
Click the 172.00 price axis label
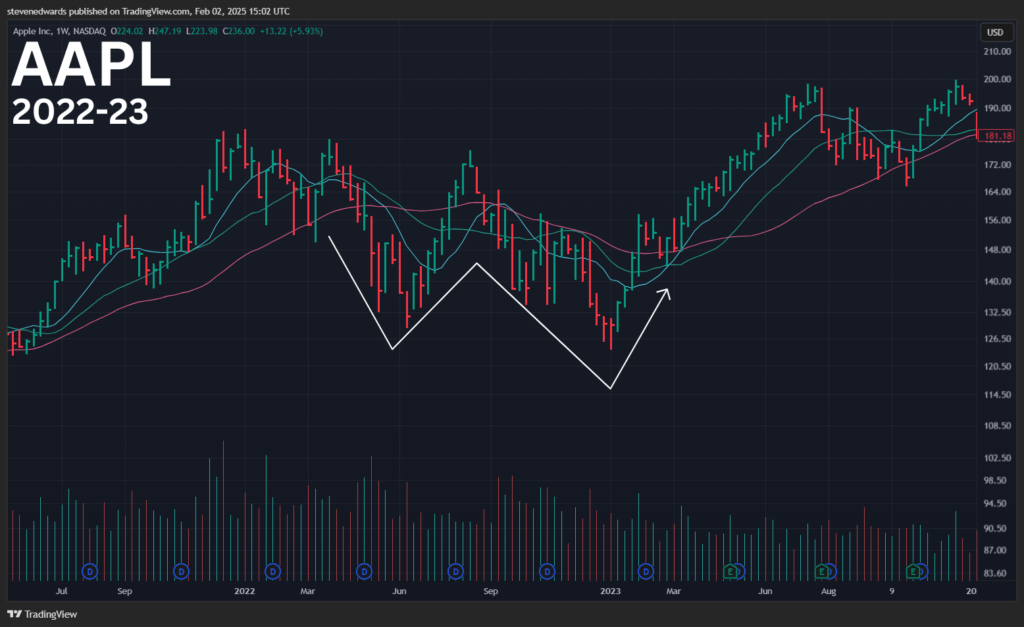(x=997, y=165)
